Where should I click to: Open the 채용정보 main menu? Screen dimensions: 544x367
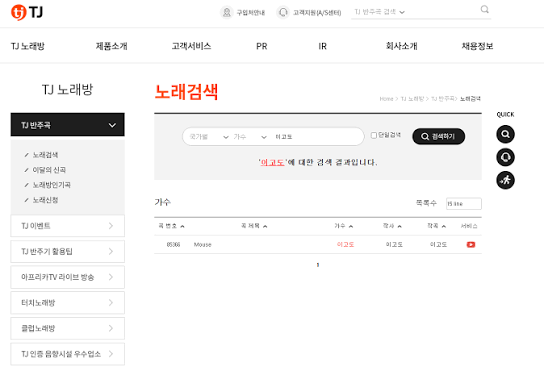point(477,46)
